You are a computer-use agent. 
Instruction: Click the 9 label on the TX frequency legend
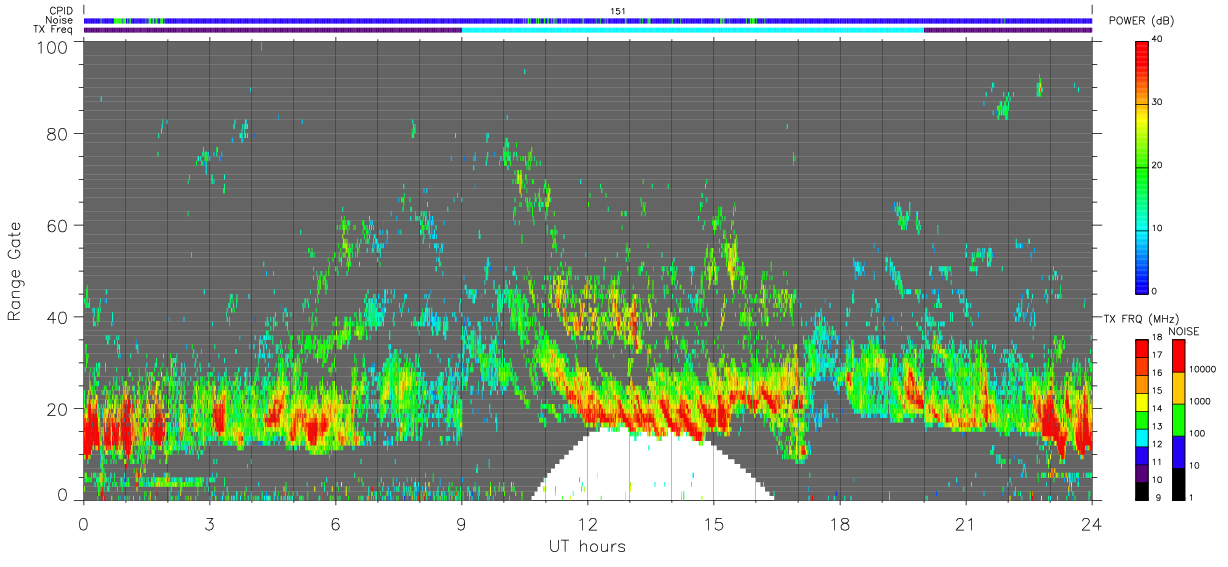click(1157, 498)
